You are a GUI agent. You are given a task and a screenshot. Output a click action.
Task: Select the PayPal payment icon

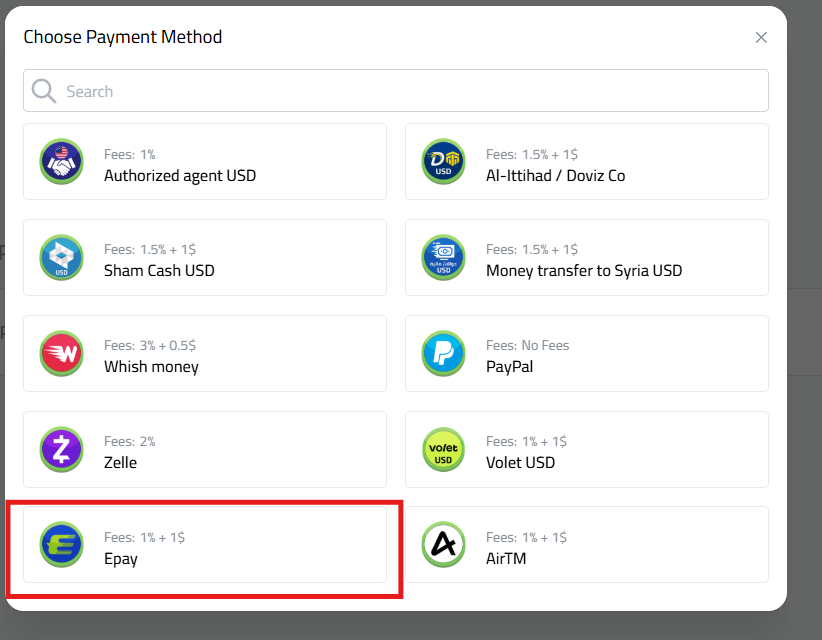(x=443, y=353)
